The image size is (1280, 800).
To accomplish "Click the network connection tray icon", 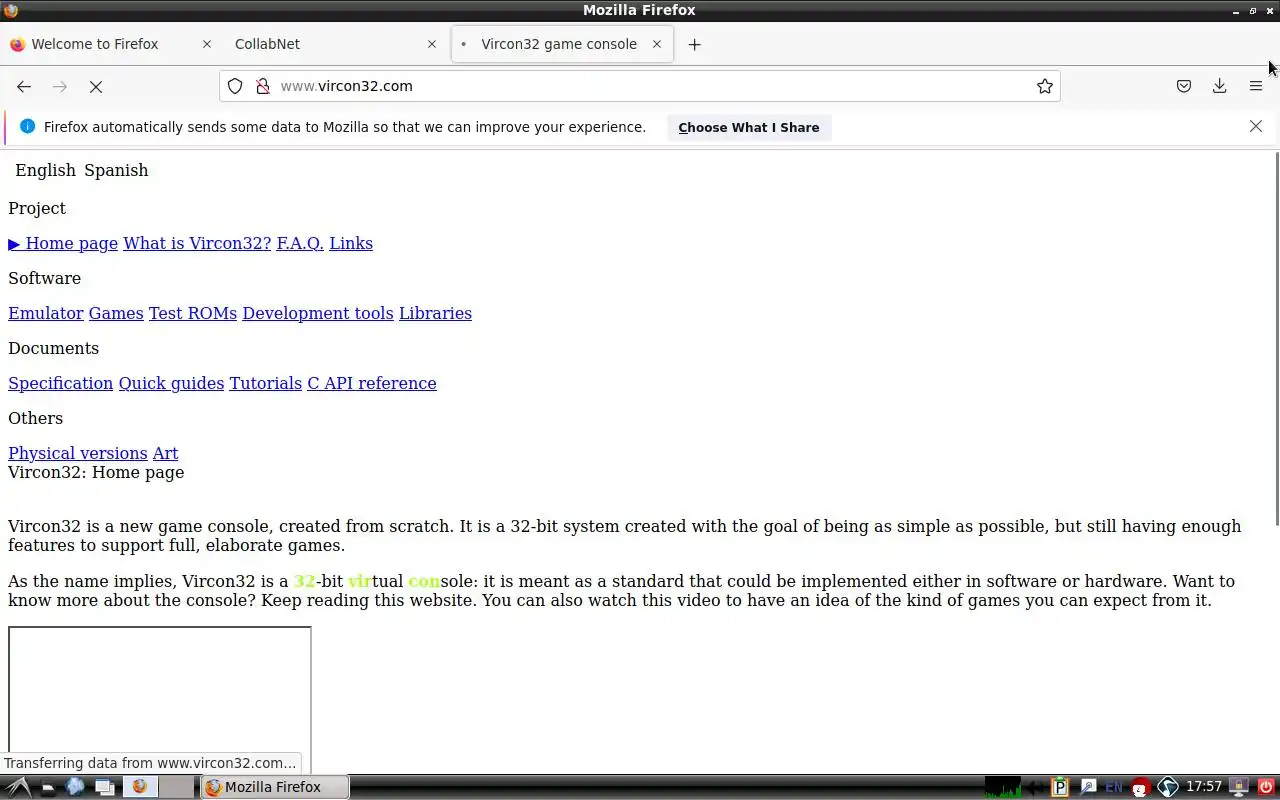I will point(1088,787).
